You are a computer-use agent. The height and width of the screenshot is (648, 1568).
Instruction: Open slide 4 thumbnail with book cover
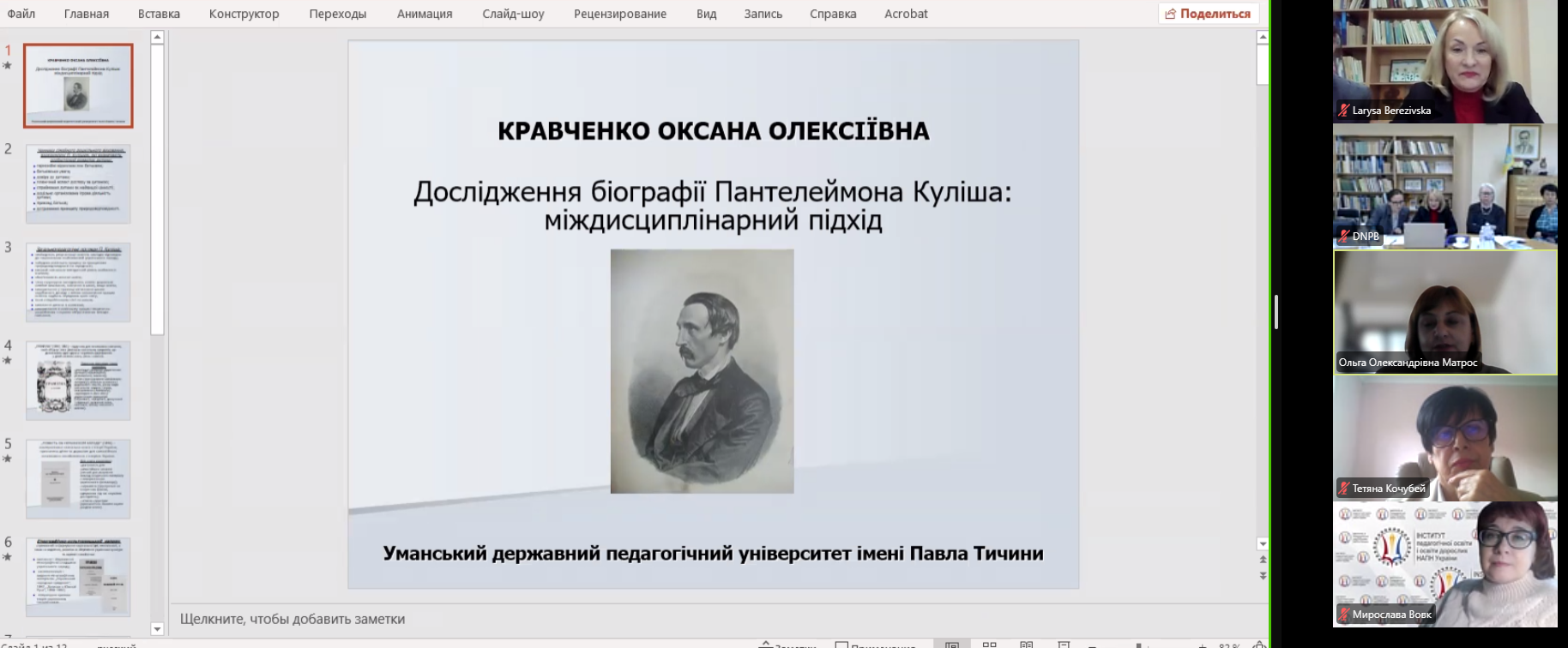[x=78, y=381]
